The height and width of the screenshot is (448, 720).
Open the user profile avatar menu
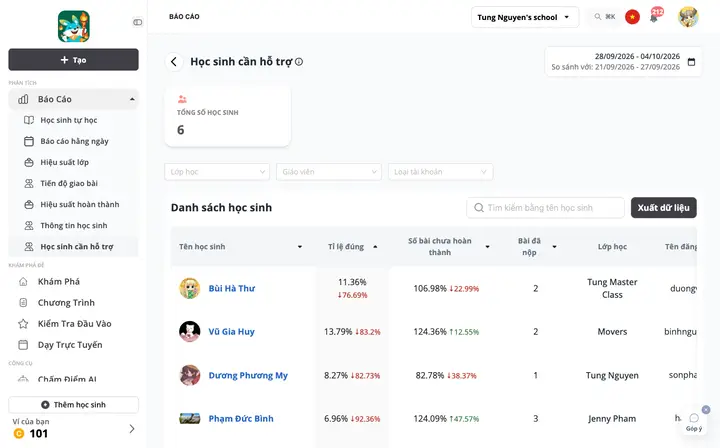click(x=688, y=17)
